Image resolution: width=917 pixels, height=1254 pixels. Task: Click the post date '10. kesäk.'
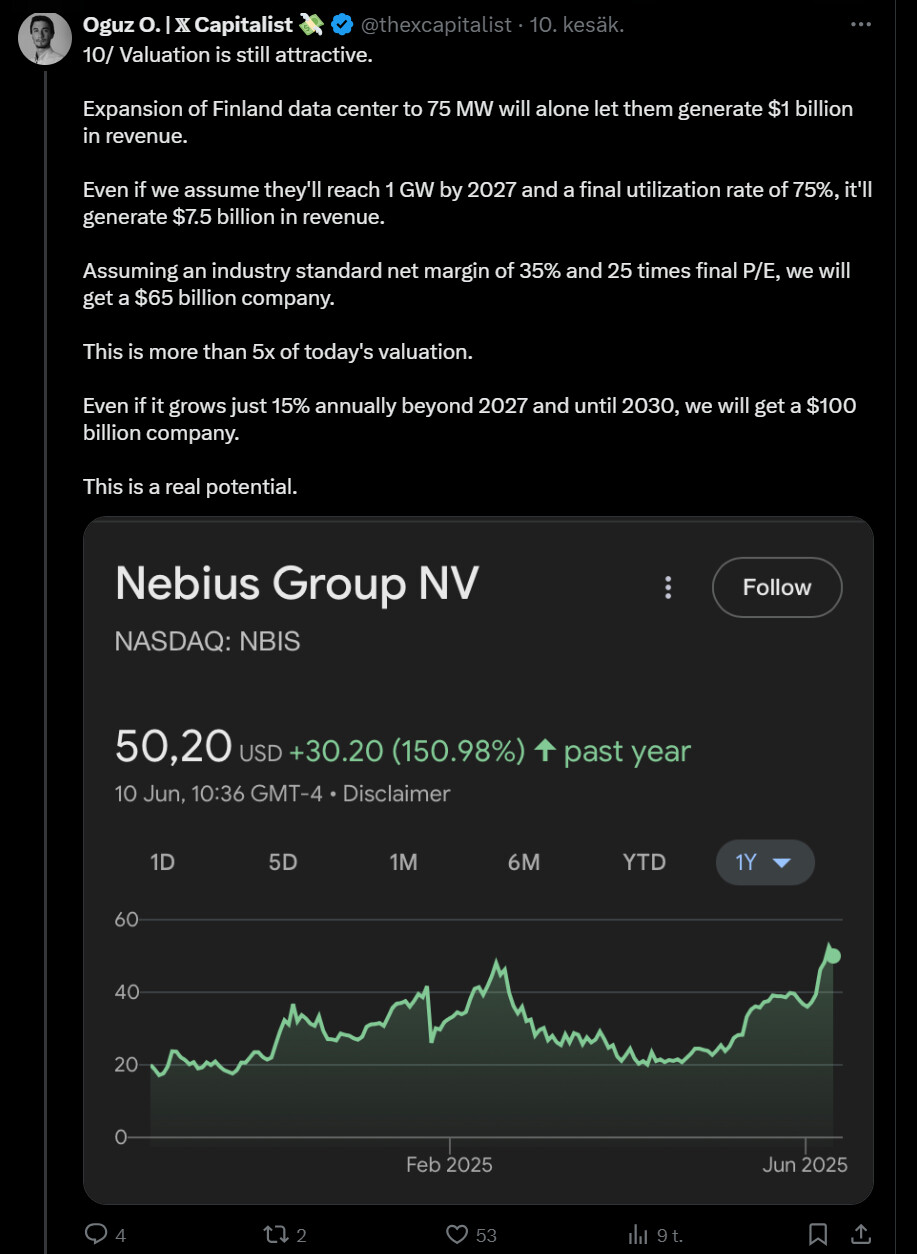(577, 25)
